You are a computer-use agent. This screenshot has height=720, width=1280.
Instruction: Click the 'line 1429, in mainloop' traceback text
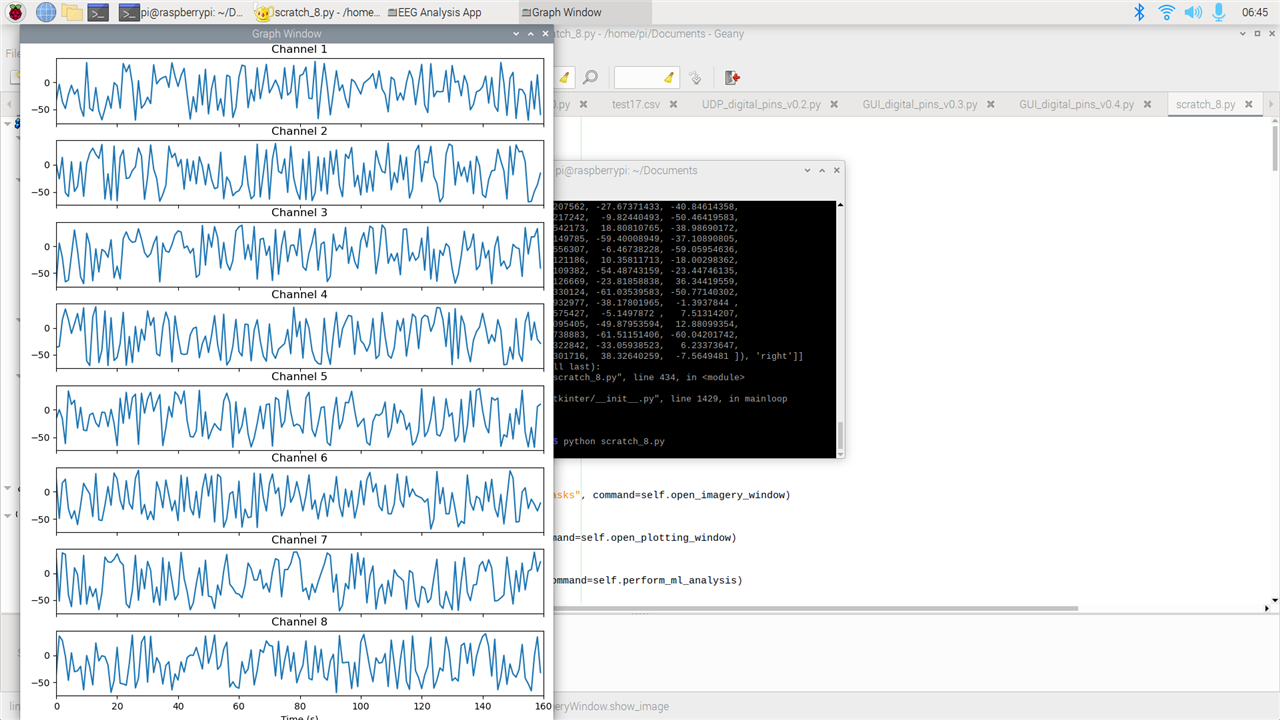pos(730,398)
